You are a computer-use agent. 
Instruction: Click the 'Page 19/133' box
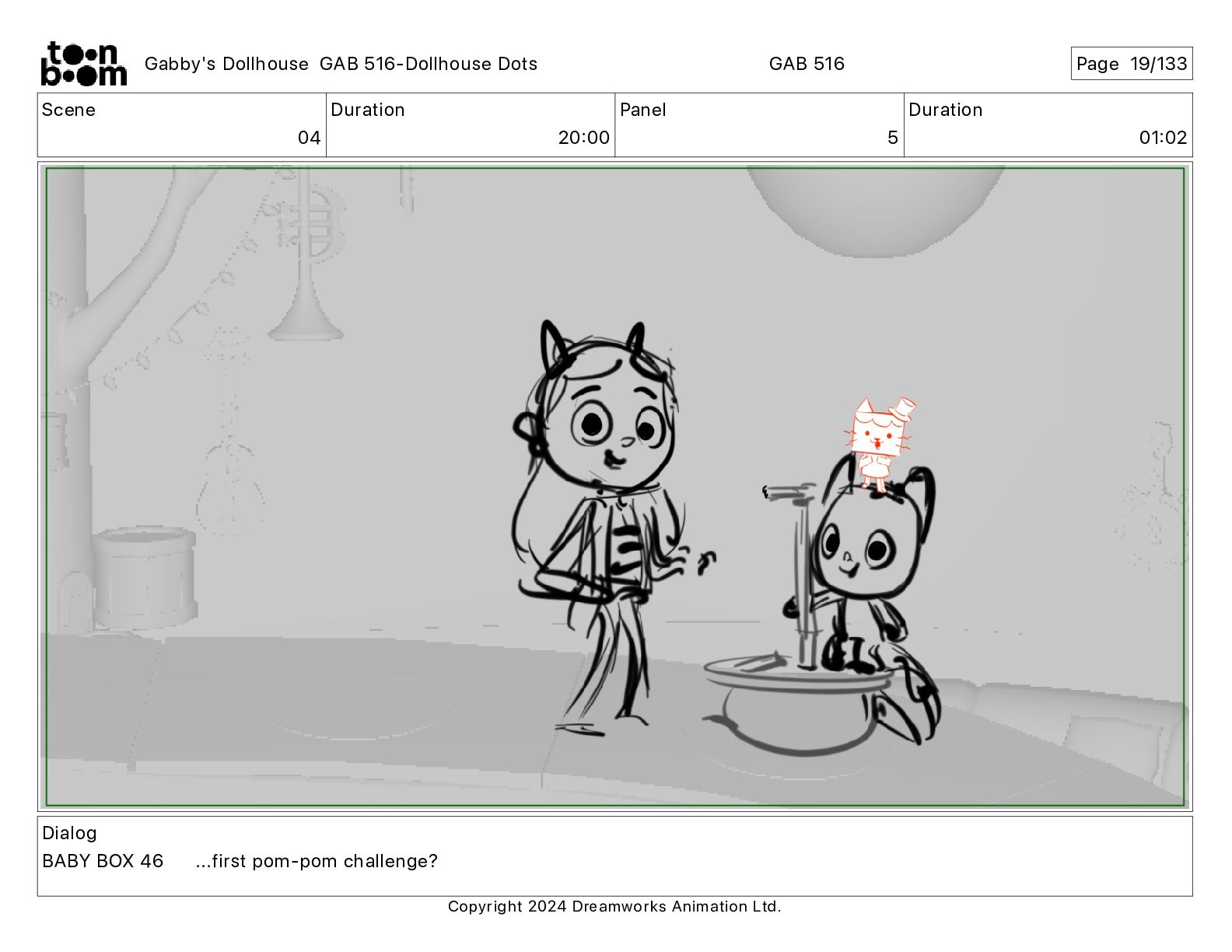click(x=1132, y=64)
